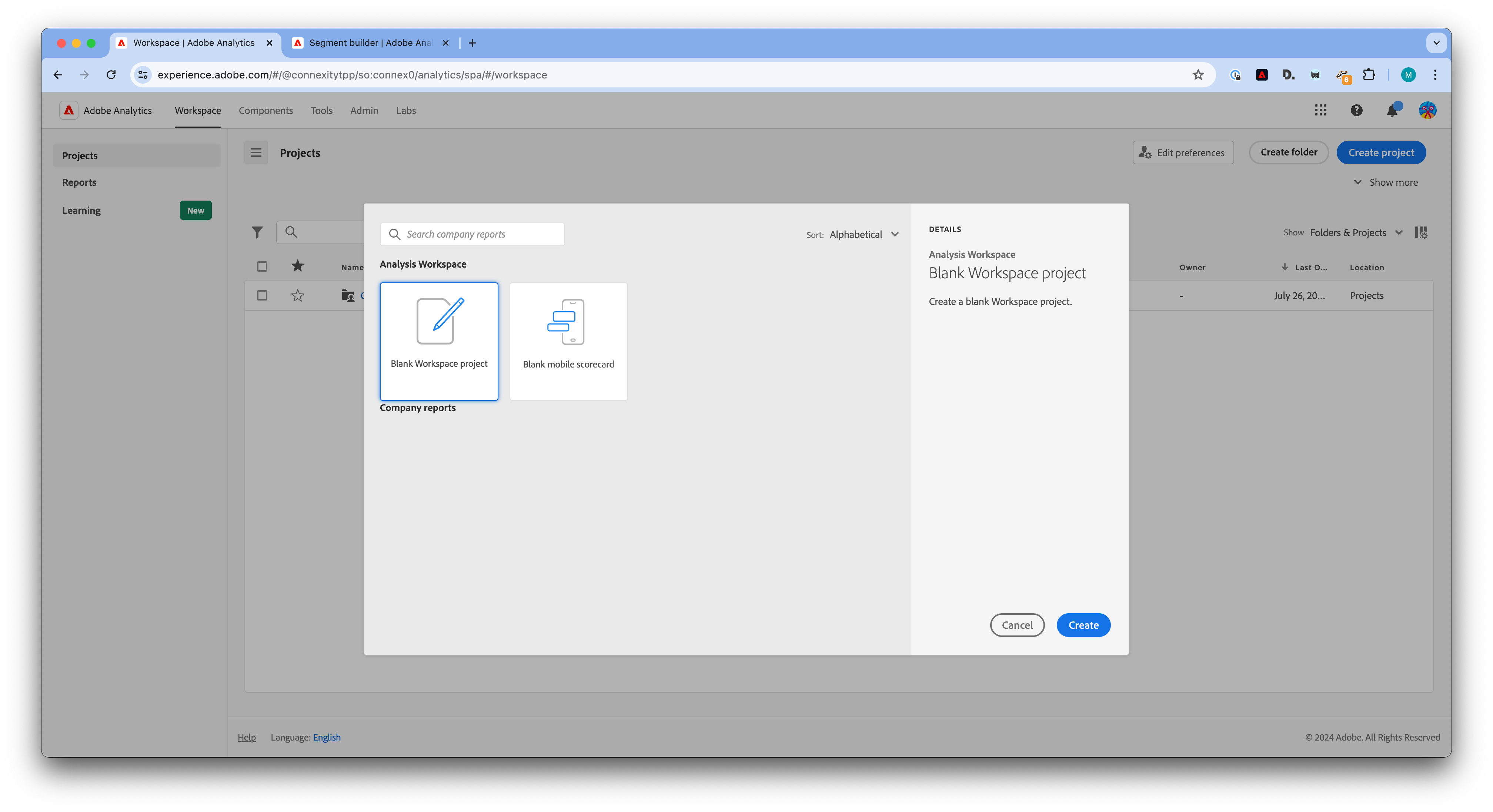1493x812 pixels.
Task: Click the D. extension icon
Action: click(x=1288, y=75)
